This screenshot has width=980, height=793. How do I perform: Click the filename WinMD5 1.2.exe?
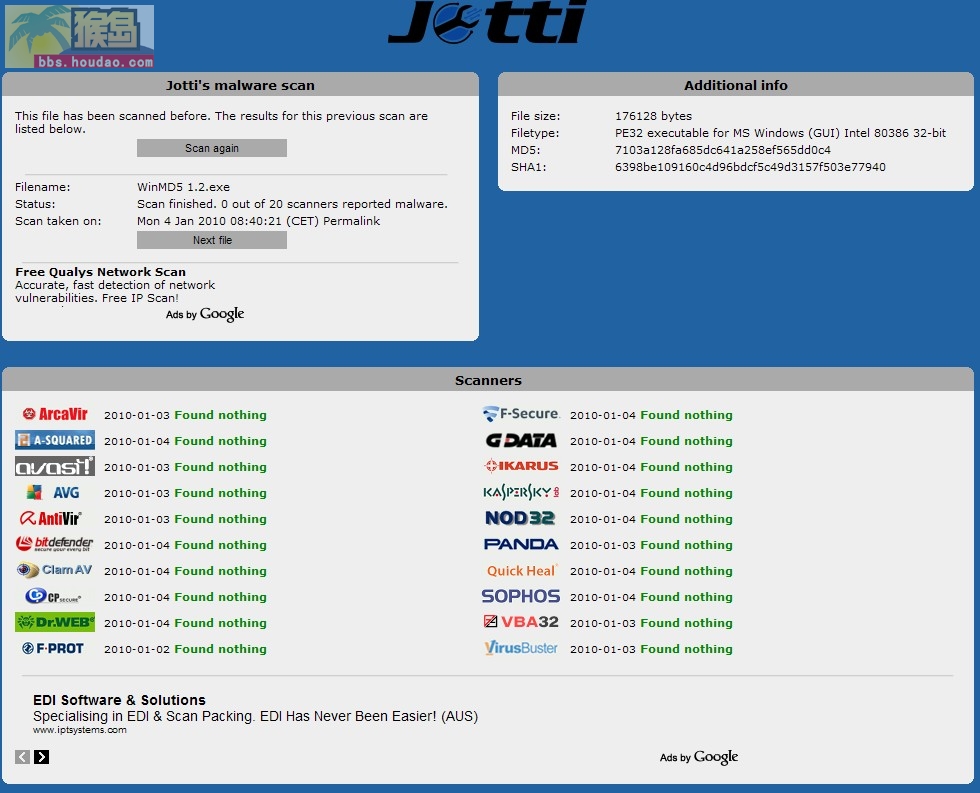[183, 187]
